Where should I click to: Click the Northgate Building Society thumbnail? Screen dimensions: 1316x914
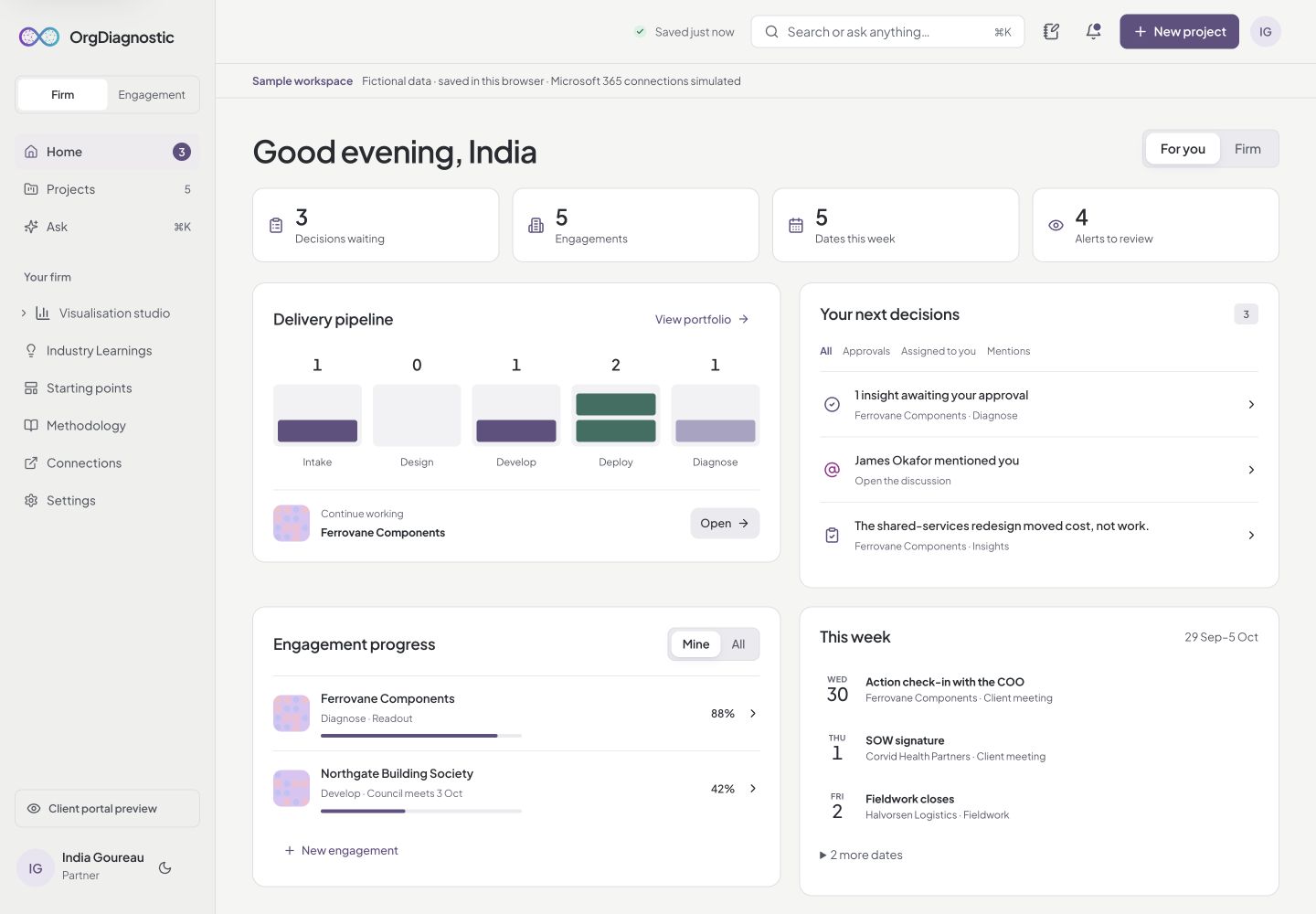click(x=292, y=788)
